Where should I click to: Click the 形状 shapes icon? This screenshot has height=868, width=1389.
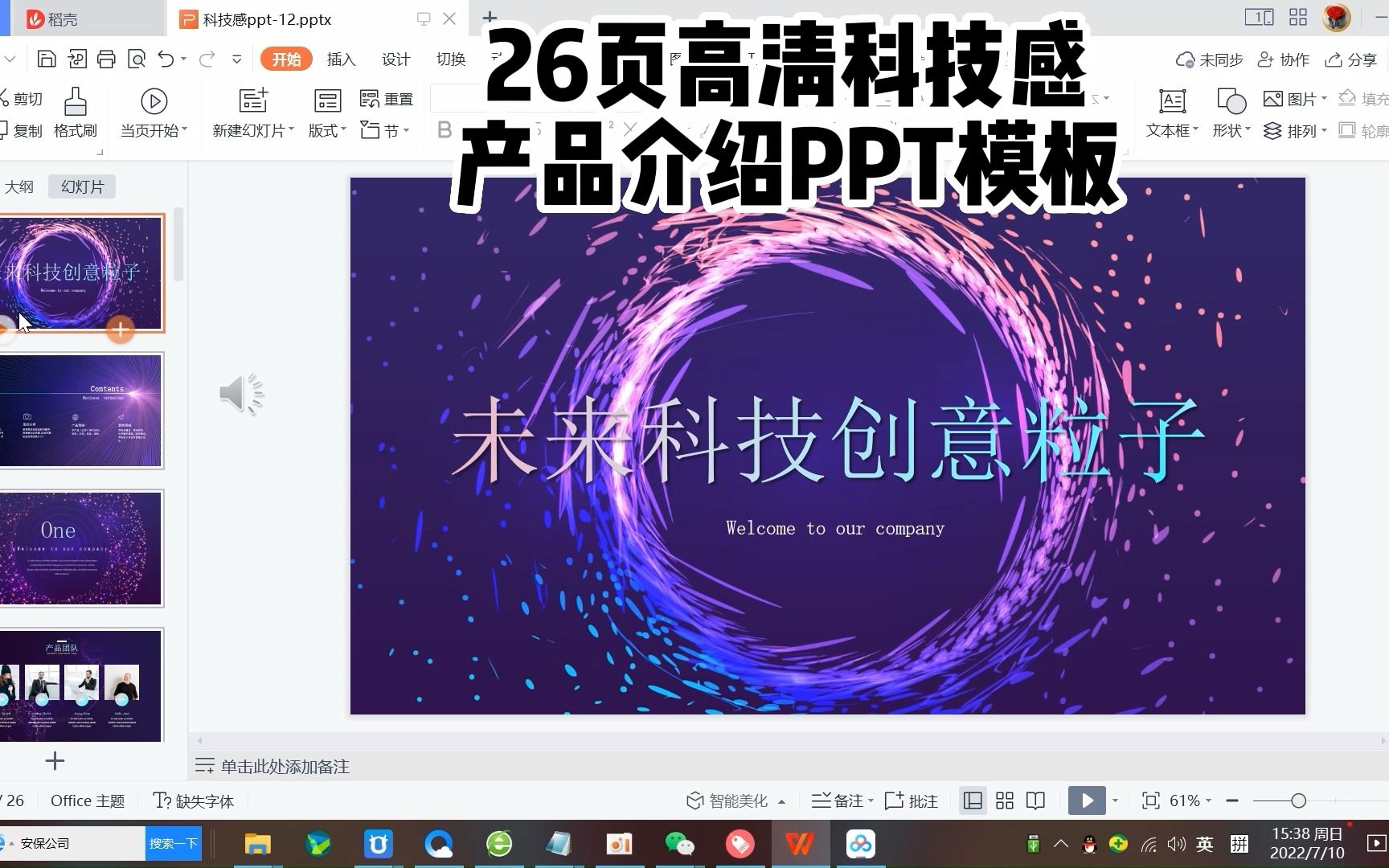tap(1231, 101)
